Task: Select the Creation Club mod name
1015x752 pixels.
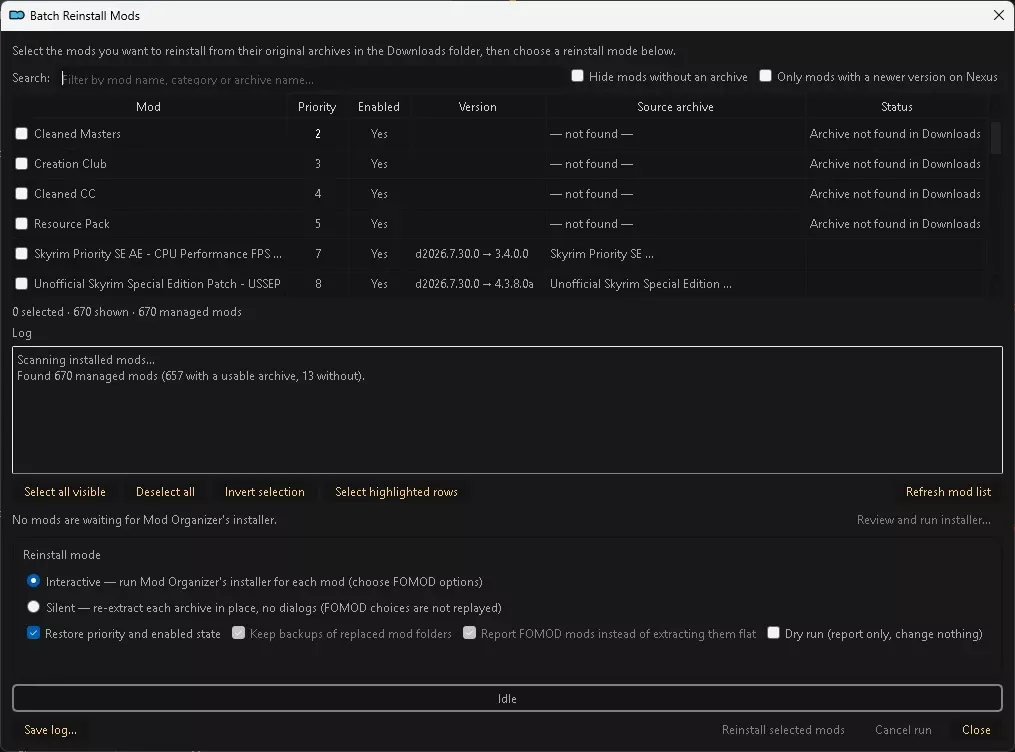Action: (70, 164)
